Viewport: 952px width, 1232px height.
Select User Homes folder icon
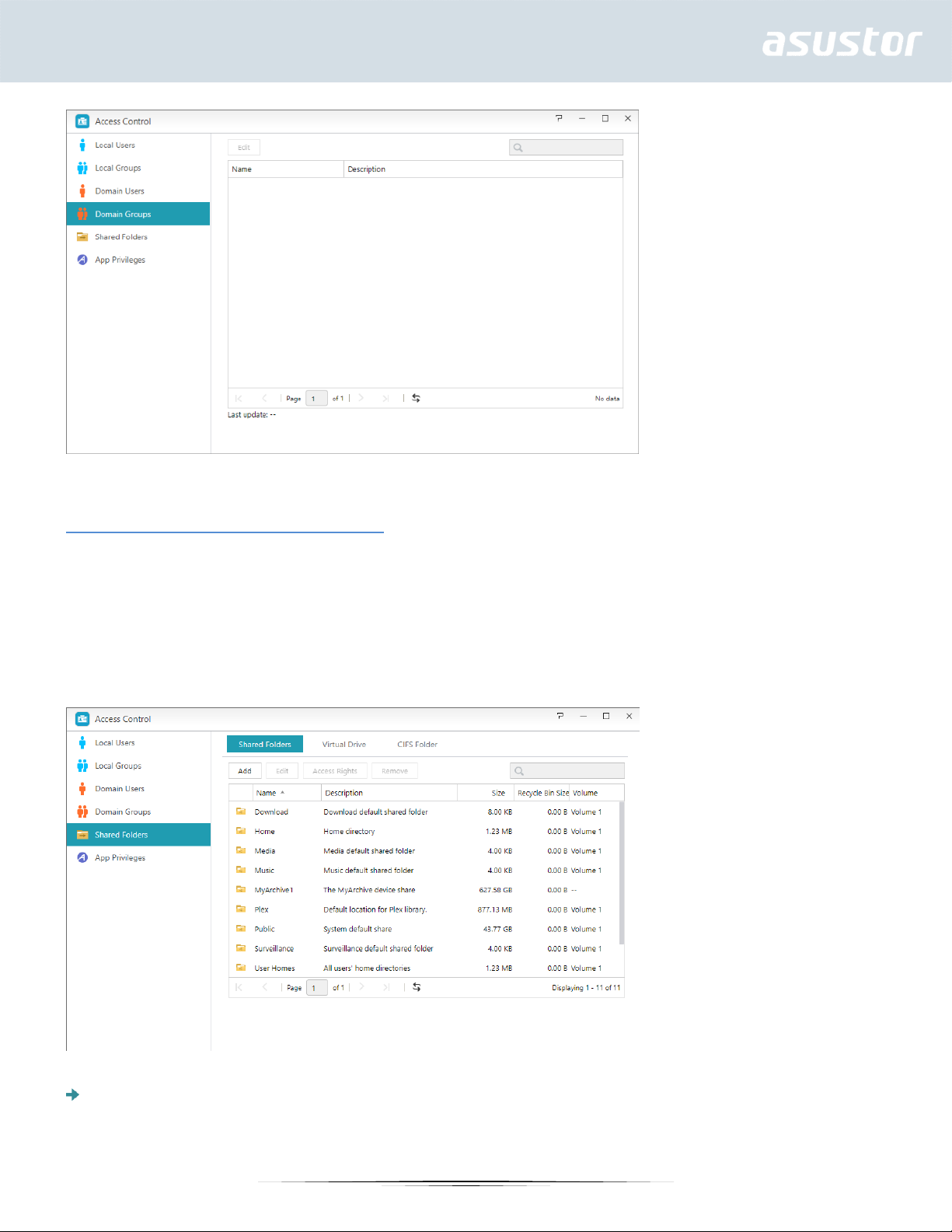[241, 968]
